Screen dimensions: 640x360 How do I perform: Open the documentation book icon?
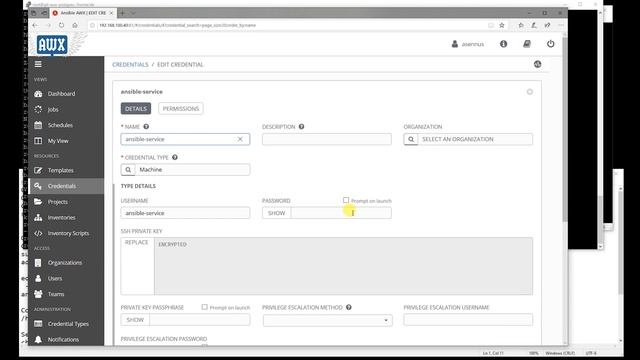pos(527,44)
